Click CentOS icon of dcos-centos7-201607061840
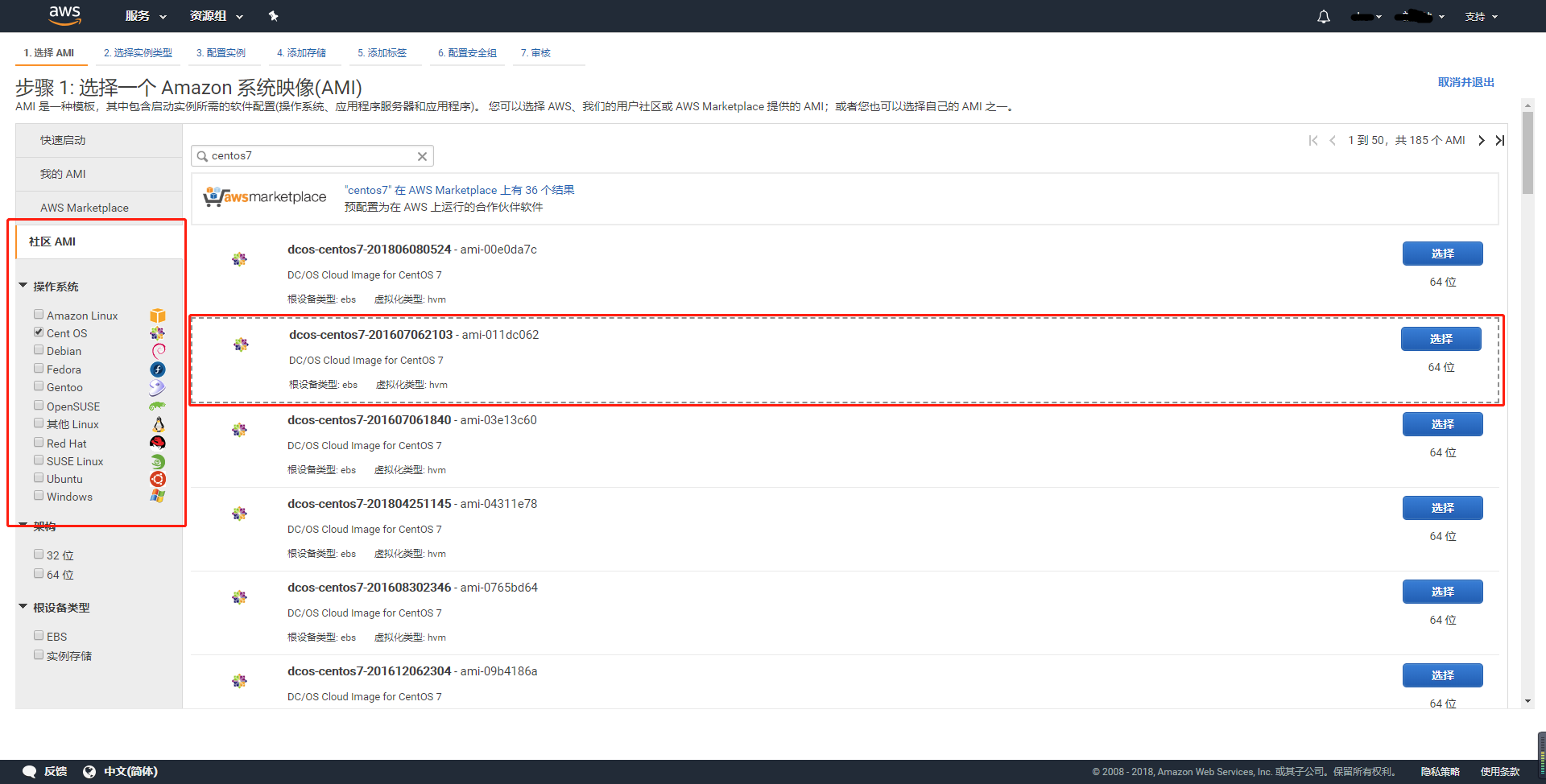Image resolution: width=1546 pixels, height=784 pixels. coord(239,430)
